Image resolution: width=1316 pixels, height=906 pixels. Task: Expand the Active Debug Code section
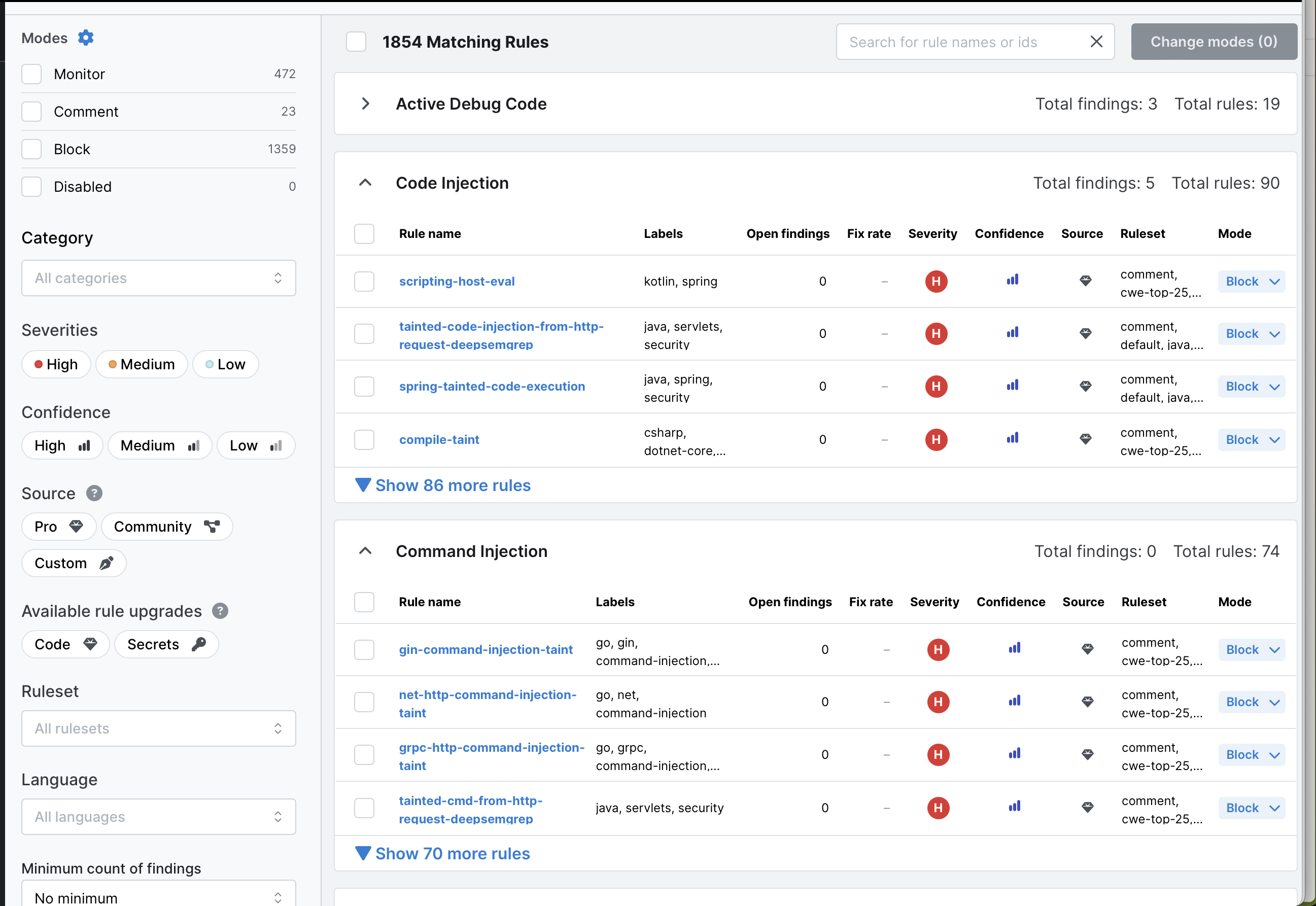[366, 104]
